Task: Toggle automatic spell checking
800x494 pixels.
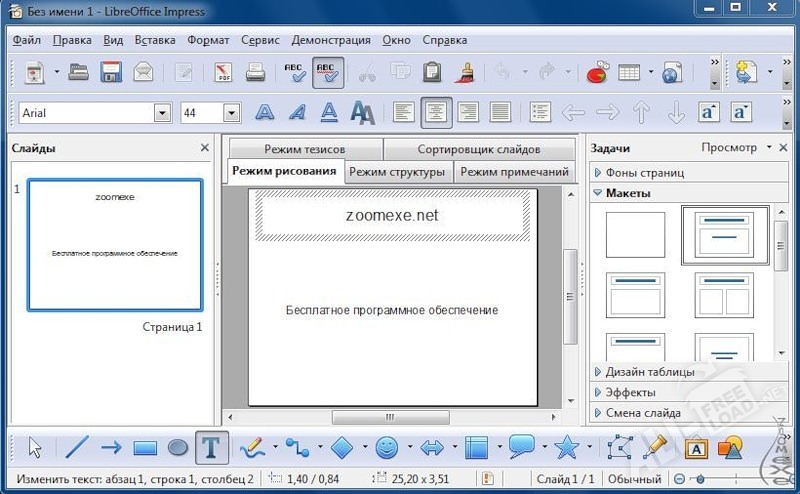Action: click(327, 73)
